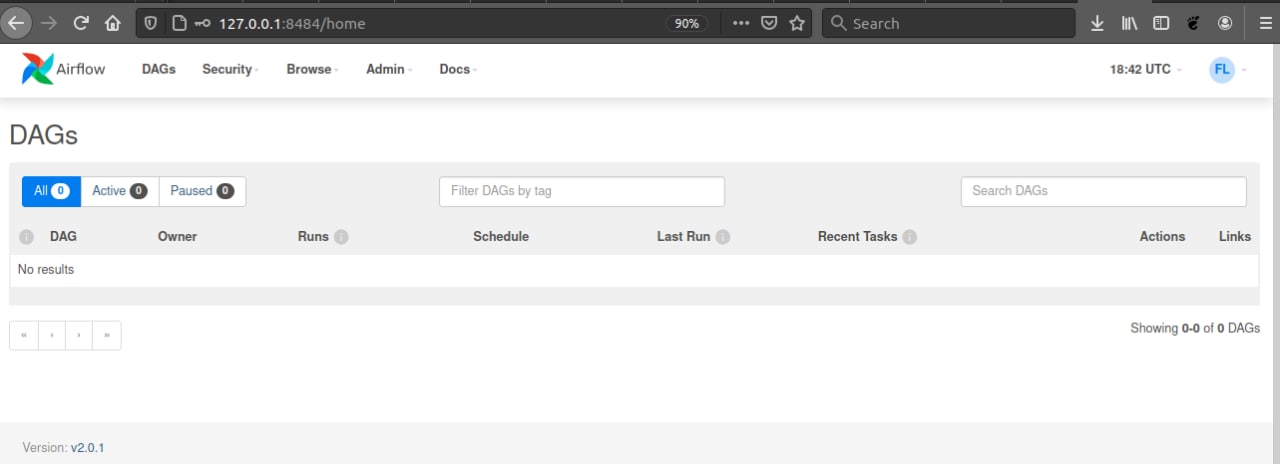
Task: Open the Firefox account avatar icon
Action: 1225,23
